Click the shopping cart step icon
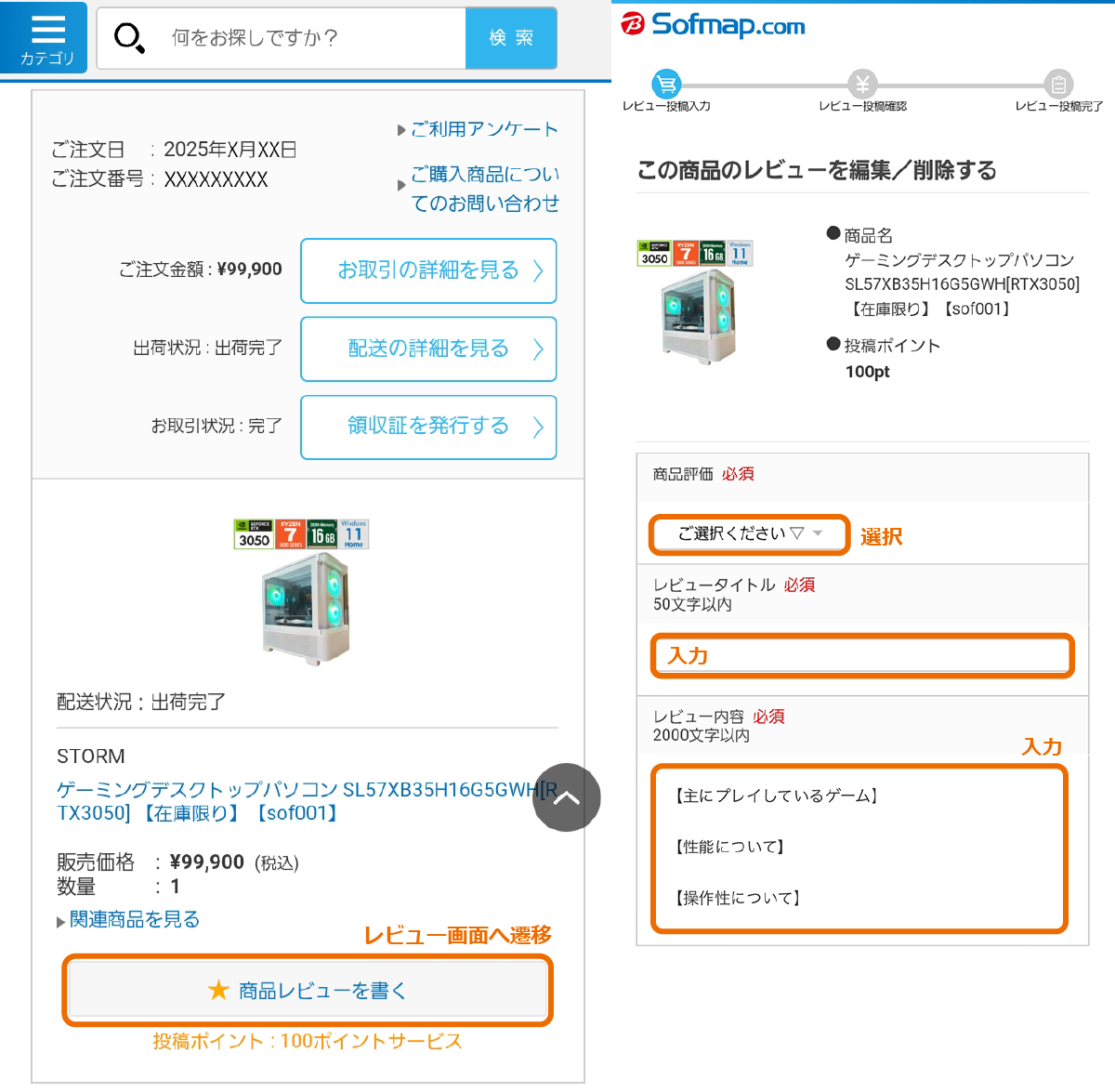 pyautogui.click(x=666, y=85)
